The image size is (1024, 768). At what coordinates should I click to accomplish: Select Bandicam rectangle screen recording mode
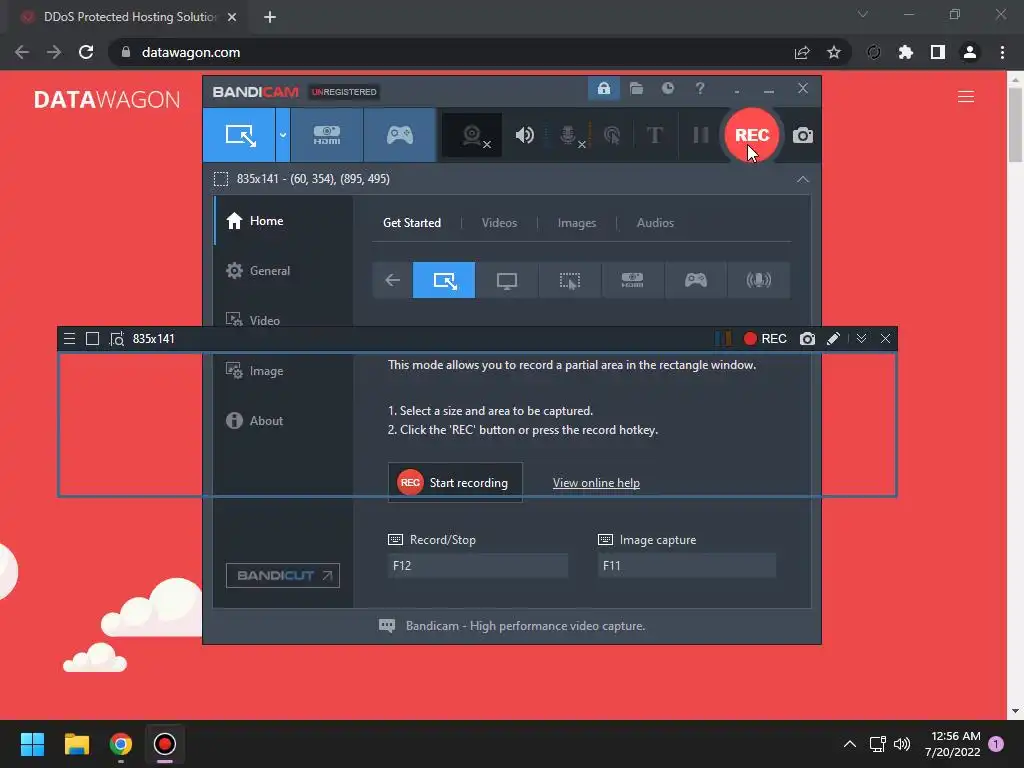pyautogui.click(x=239, y=135)
